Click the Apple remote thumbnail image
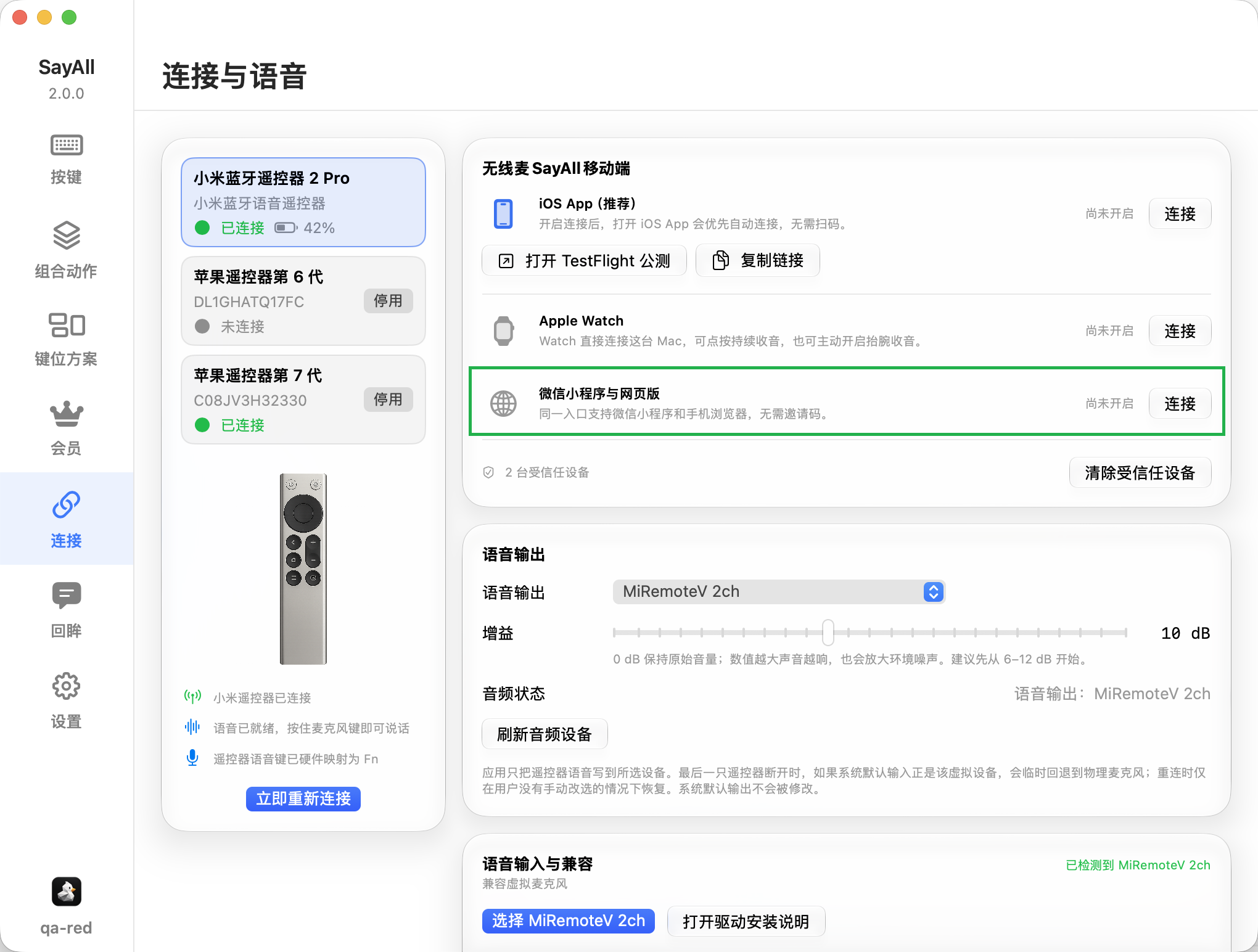 click(303, 568)
